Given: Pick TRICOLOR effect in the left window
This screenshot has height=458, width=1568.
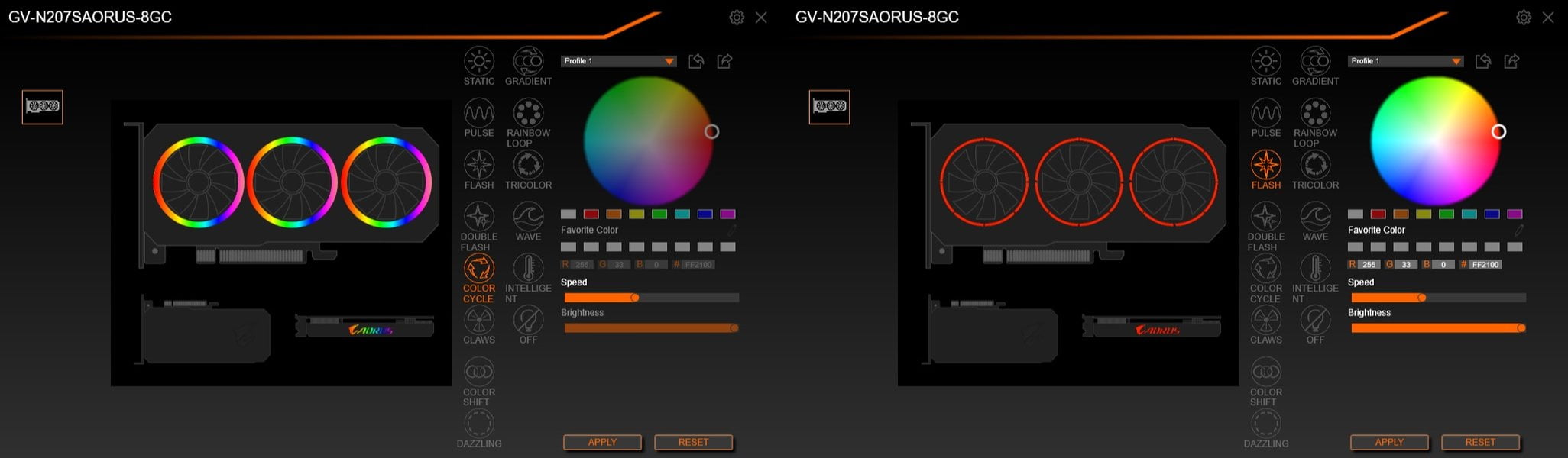Looking at the screenshot, I should (x=528, y=165).
